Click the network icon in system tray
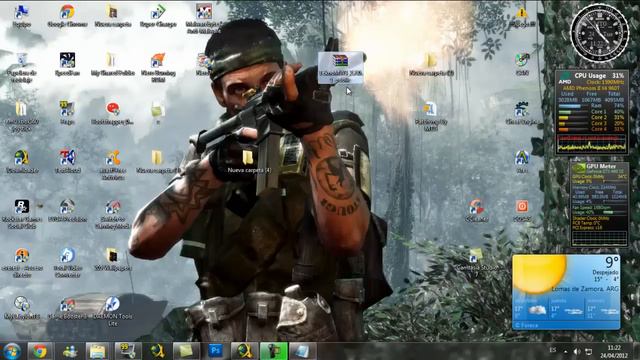Viewport: 640px width, 360px height. (x=589, y=351)
